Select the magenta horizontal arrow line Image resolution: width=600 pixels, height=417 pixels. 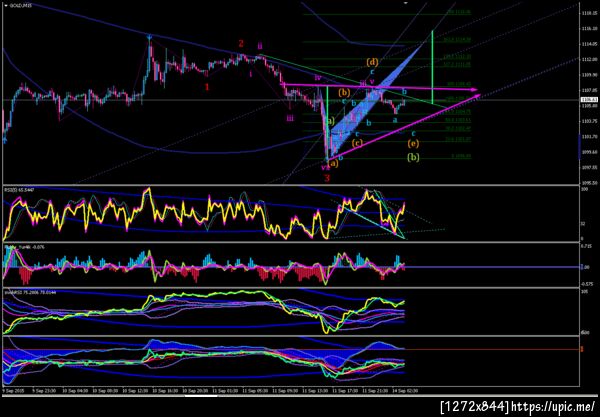(380, 88)
